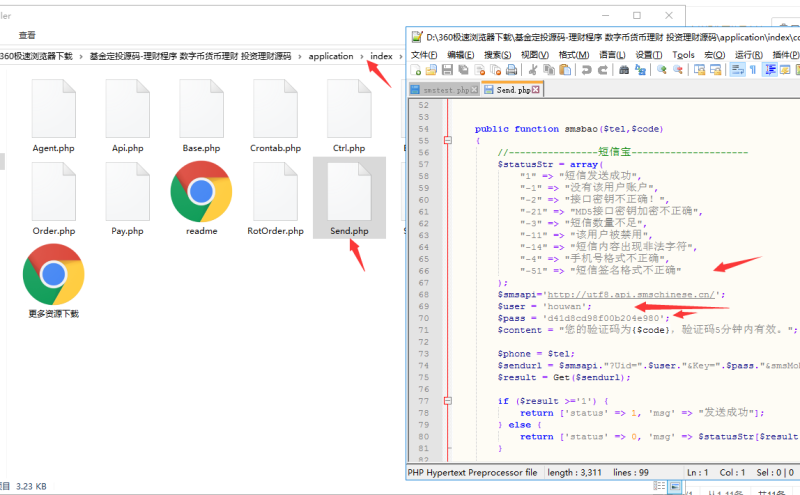Screen dimensions: 800x495
Task: Select Base.php file in Explorer
Action: [202, 116]
